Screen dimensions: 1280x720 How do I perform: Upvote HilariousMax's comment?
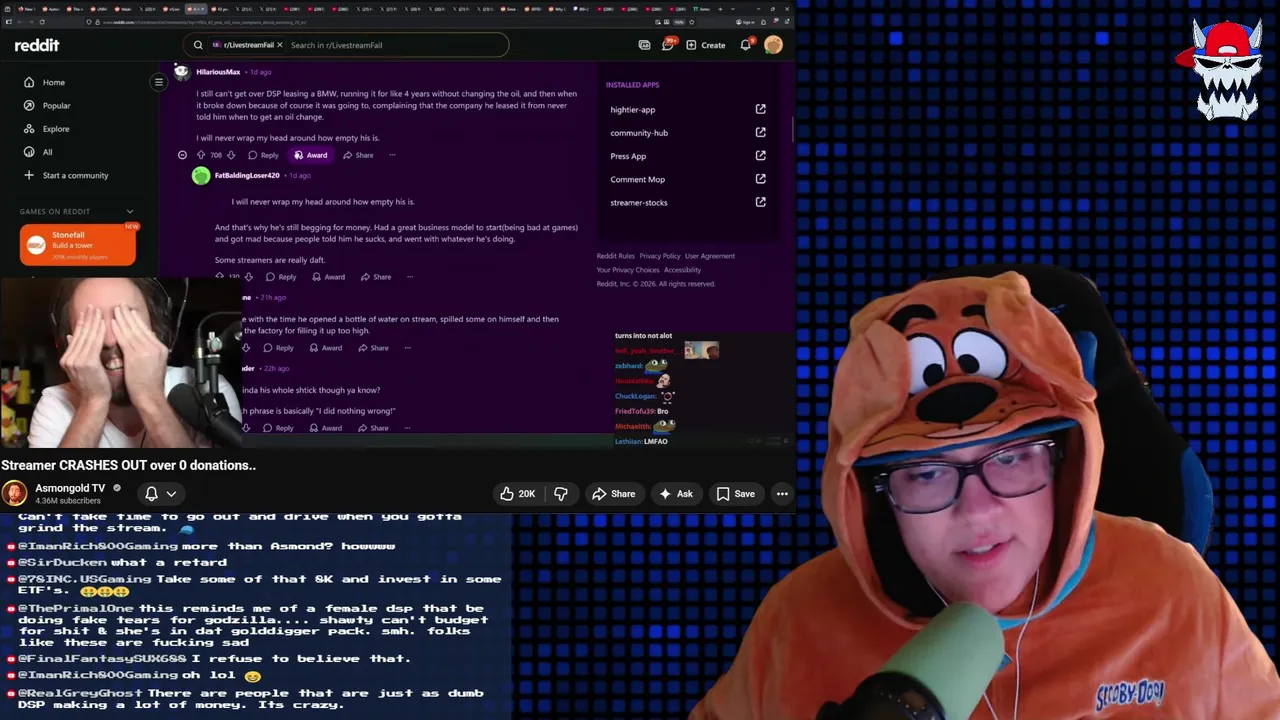(x=200, y=155)
